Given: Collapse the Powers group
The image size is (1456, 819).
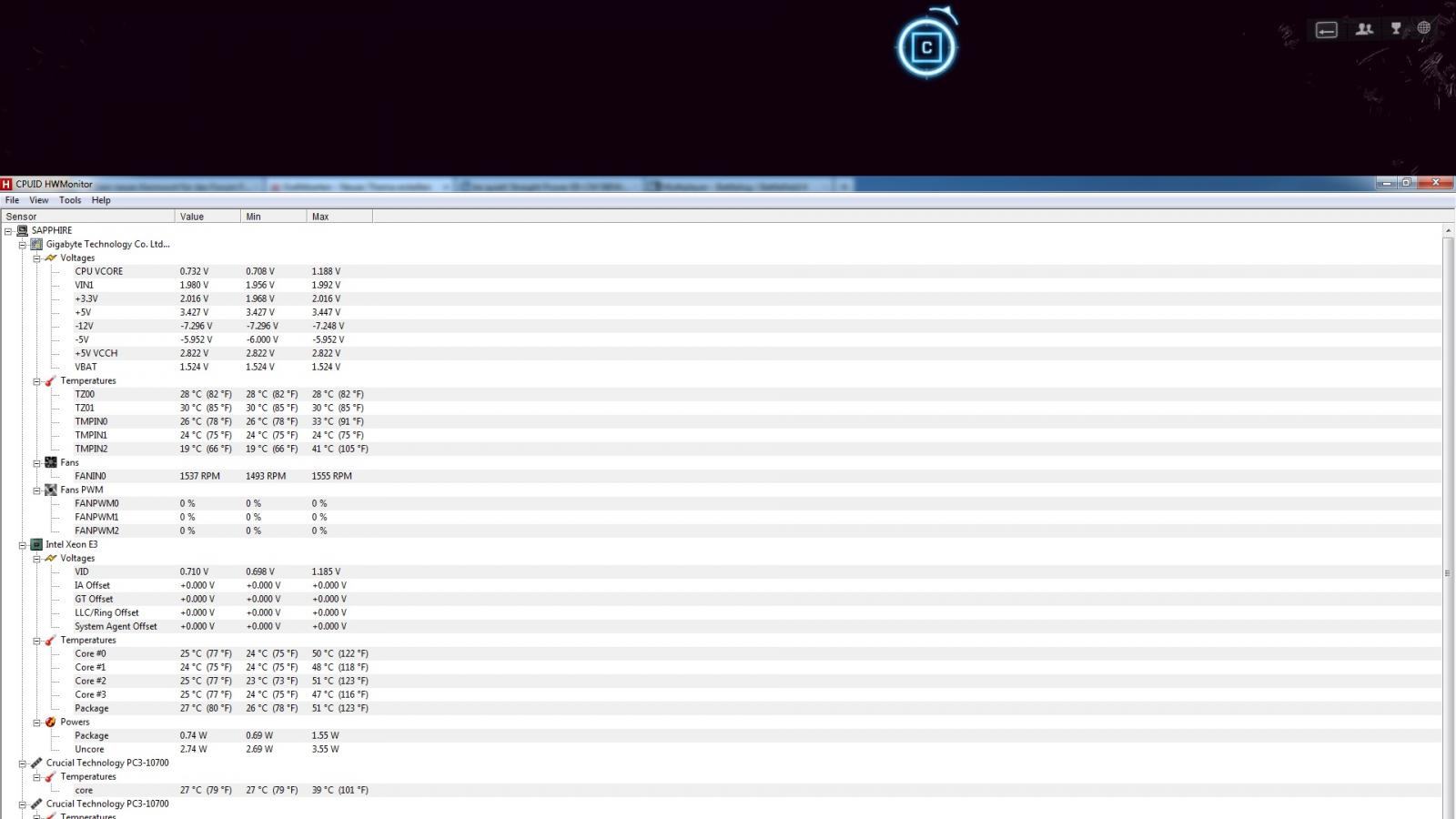Looking at the screenshot, I should point(36,722).
